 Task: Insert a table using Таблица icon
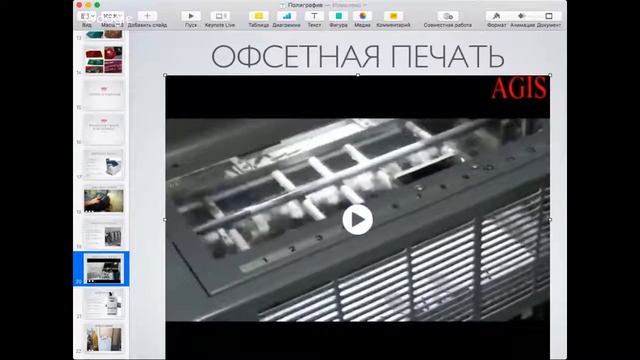[x=258, y=16]
